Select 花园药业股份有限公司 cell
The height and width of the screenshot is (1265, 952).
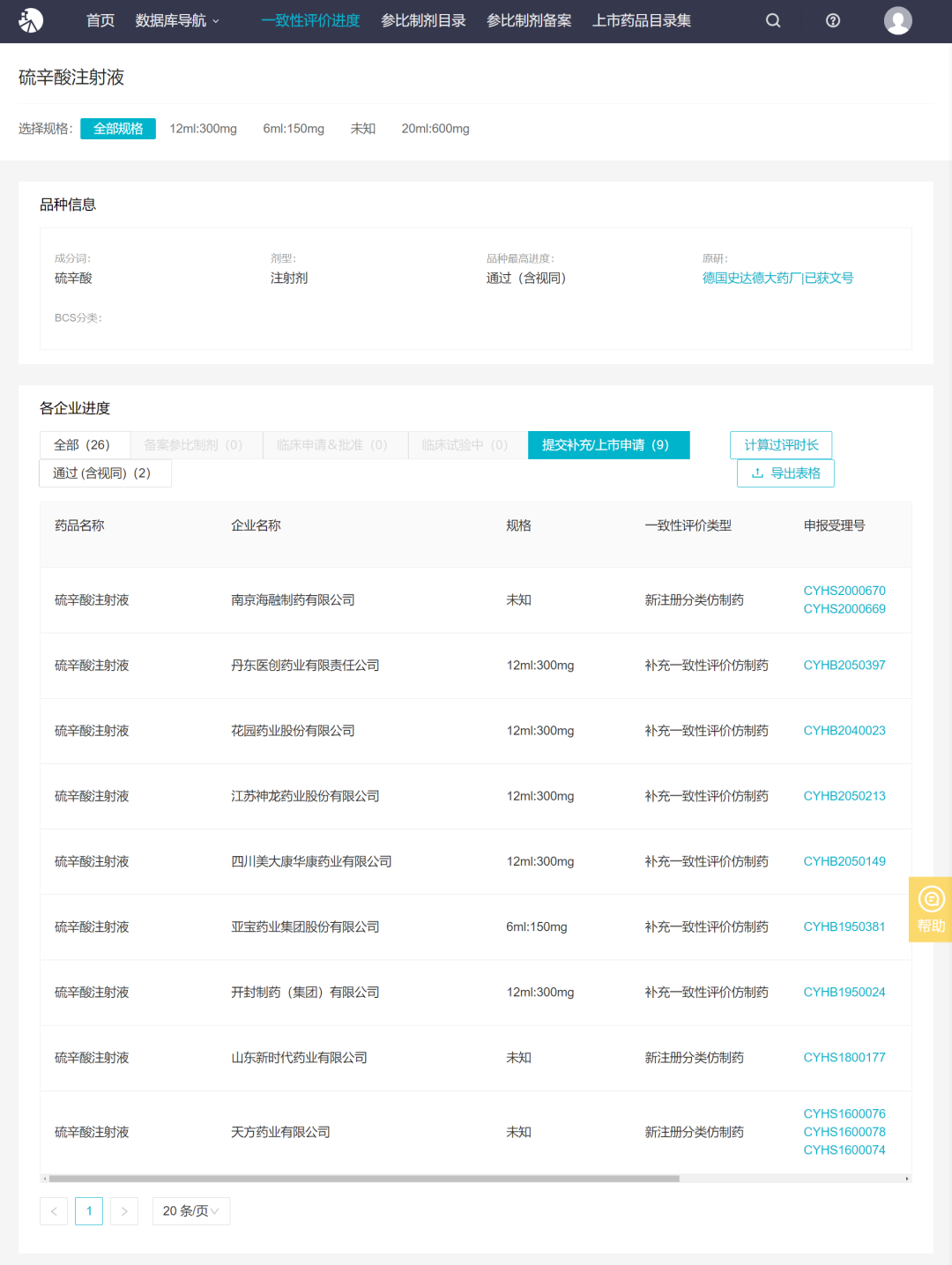(293, 731)
